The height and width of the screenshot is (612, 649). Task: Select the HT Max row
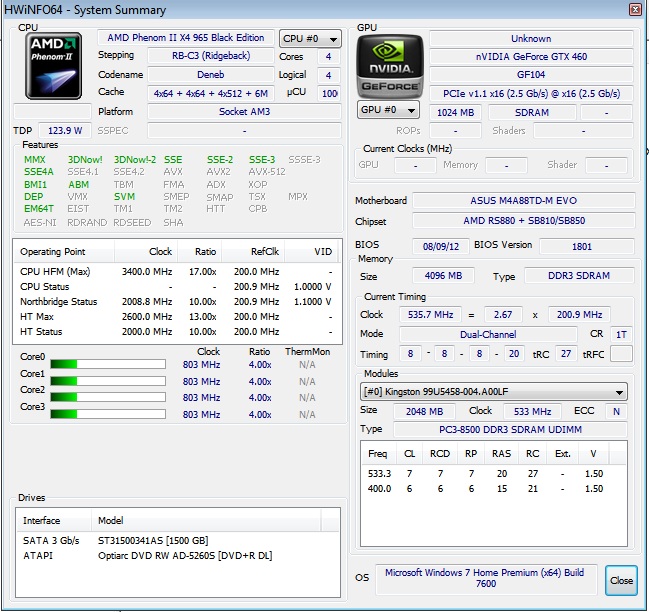177,317
